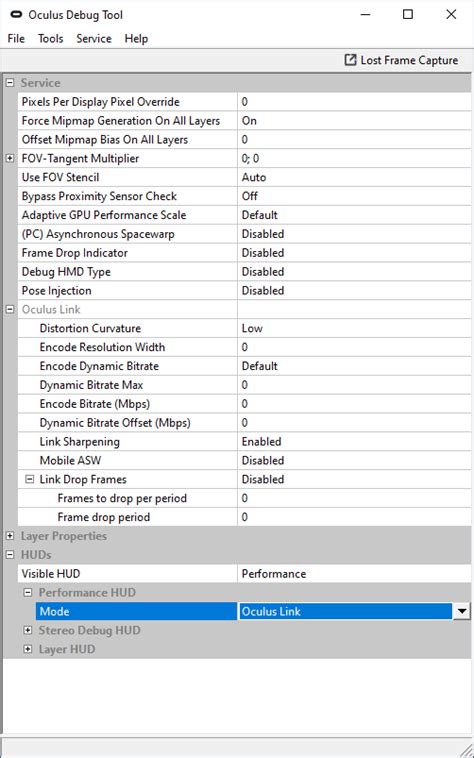Select the Pose Injection Disabled value
The width and height of the screenshot is (474, 758).
(x=354, y=291)
